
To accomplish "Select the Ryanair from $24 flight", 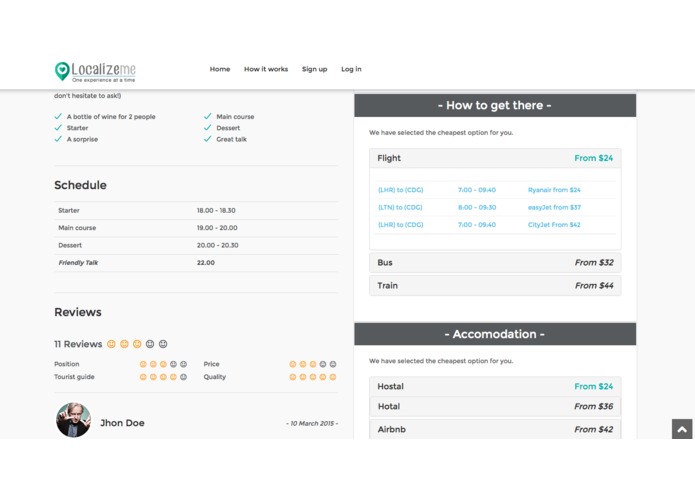I will [x=554, y=190].
